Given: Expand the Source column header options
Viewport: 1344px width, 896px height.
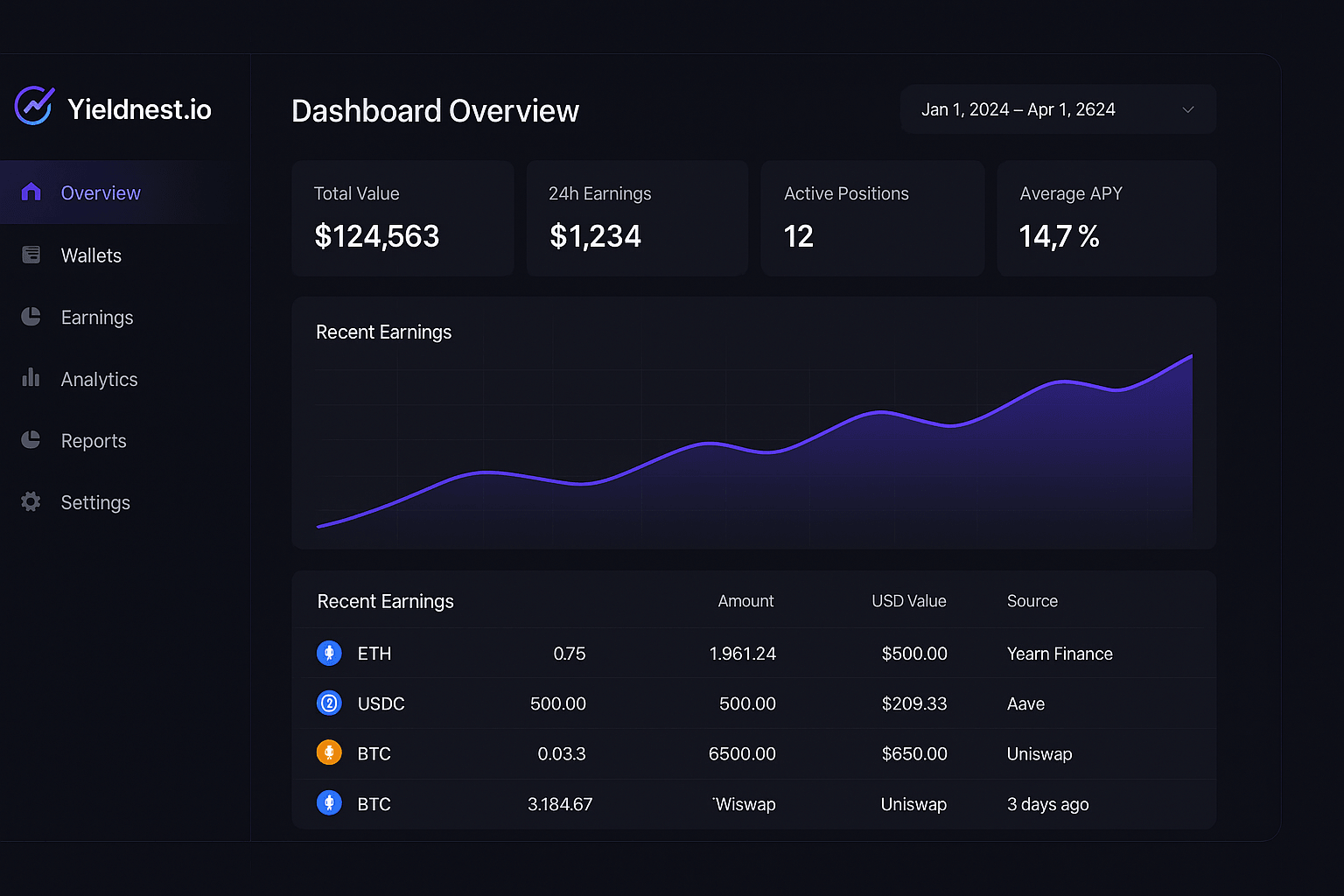Looking at the screenshot, I should point(1032,601).
